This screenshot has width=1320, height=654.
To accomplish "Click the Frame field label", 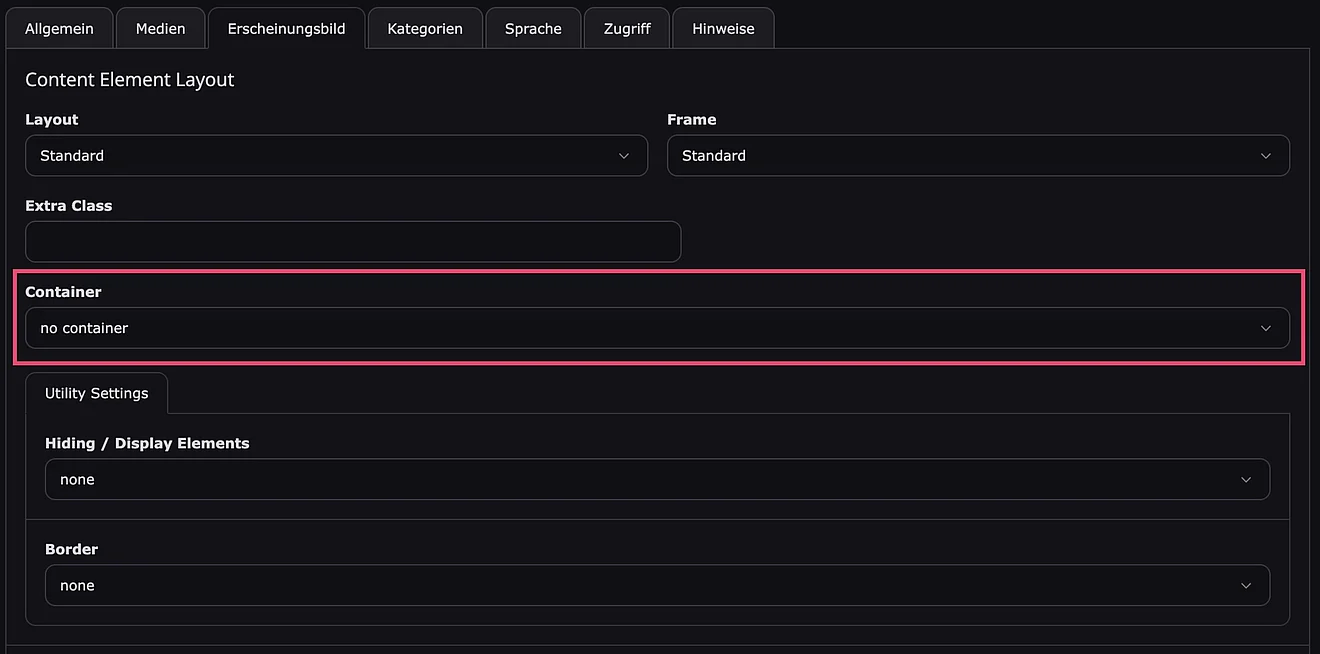I will click(x=692, y=119).
